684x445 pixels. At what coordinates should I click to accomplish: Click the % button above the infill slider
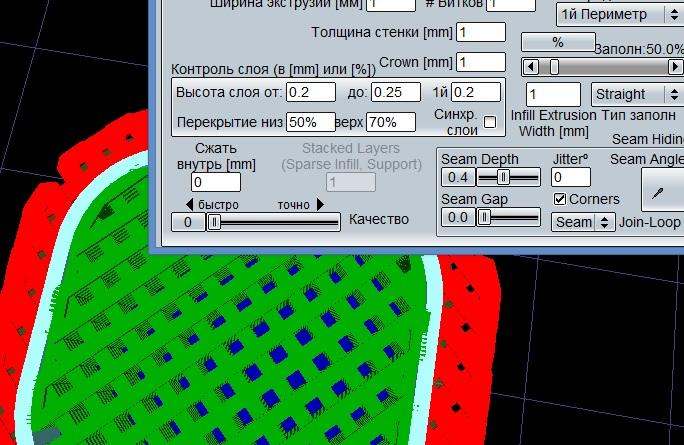point(558,42)
